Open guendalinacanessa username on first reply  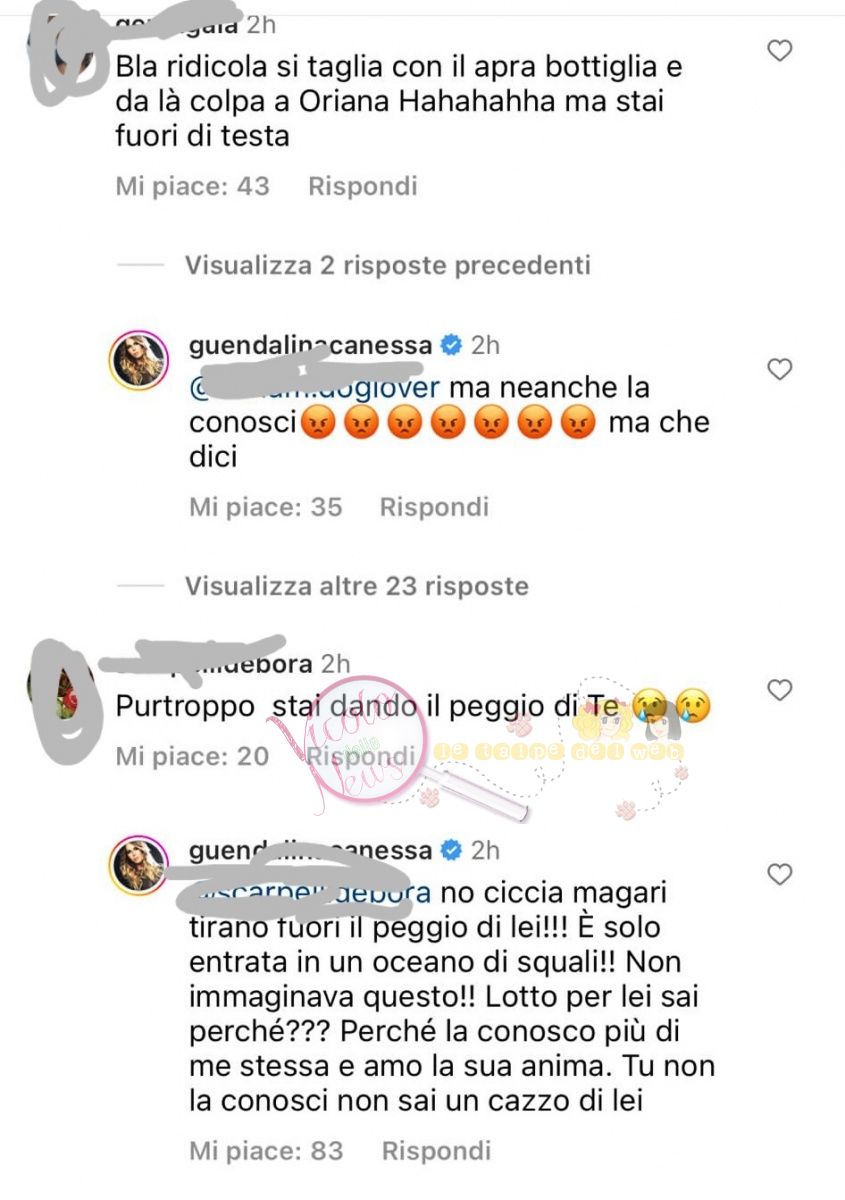coord(310,346)
